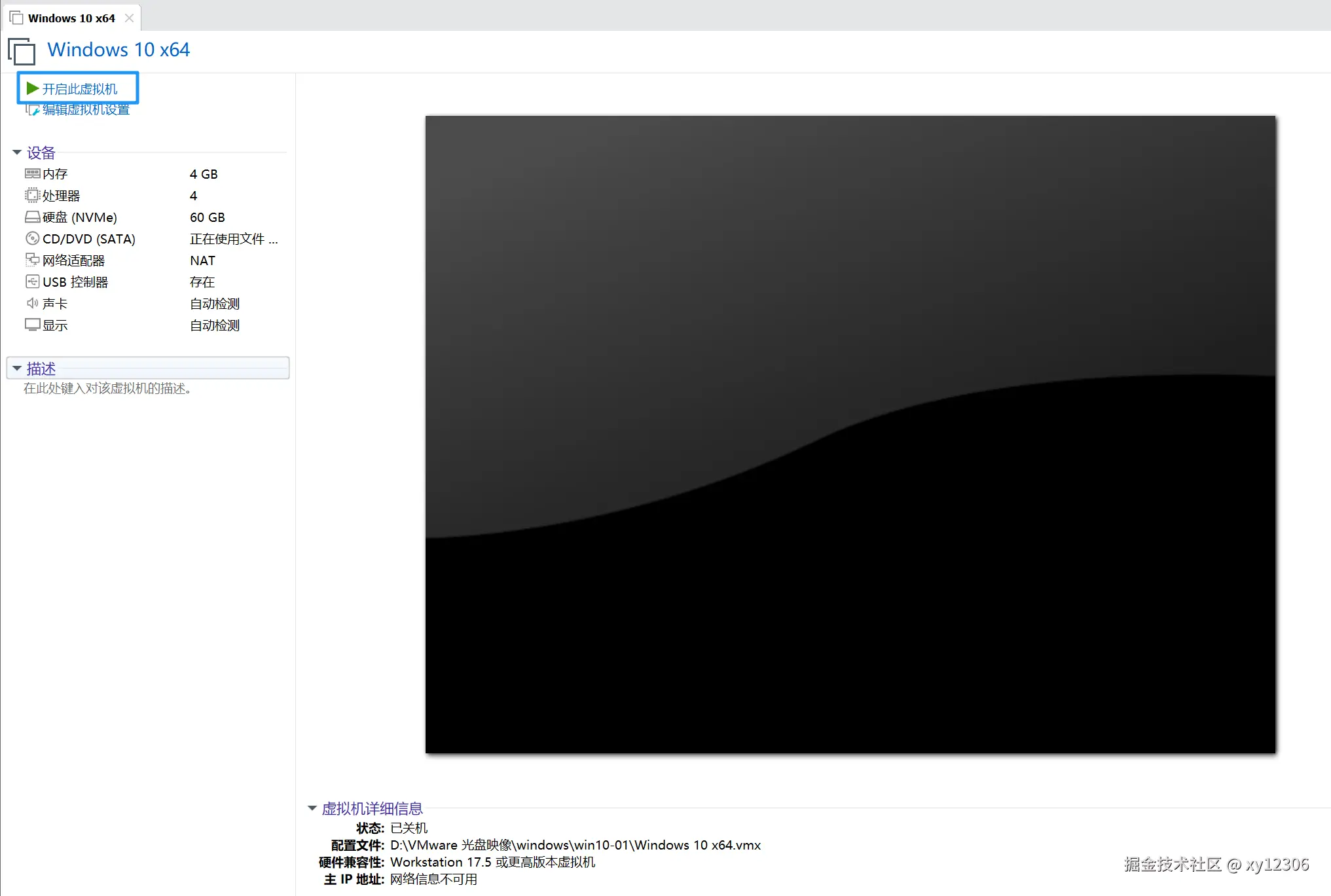Click the display (显示) monitor icon
The width and height of the screenshot is (1331, 896).
coord(32,325)
